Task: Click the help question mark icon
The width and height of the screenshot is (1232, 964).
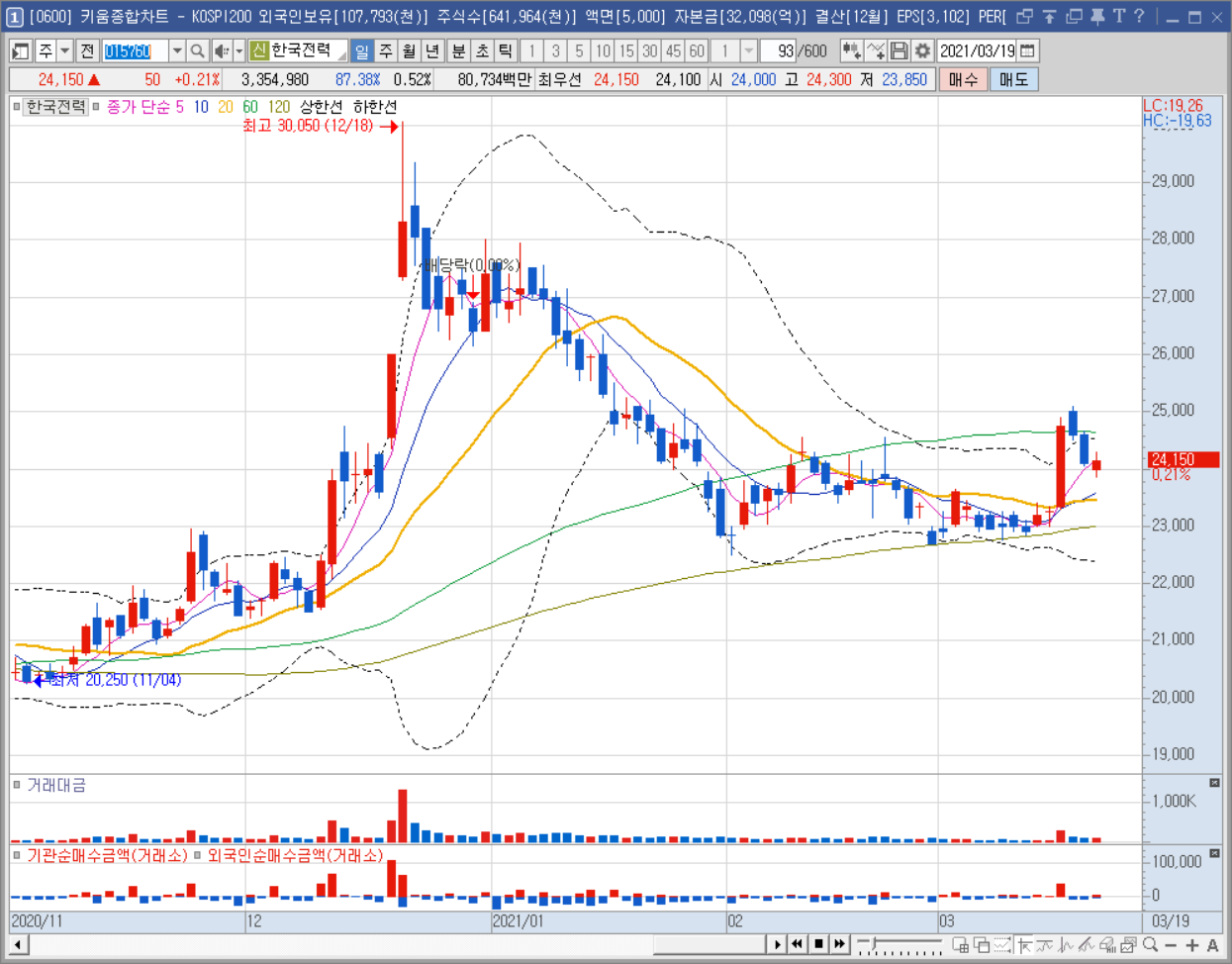Action: pyautogui.click(x=1139, y=16)
